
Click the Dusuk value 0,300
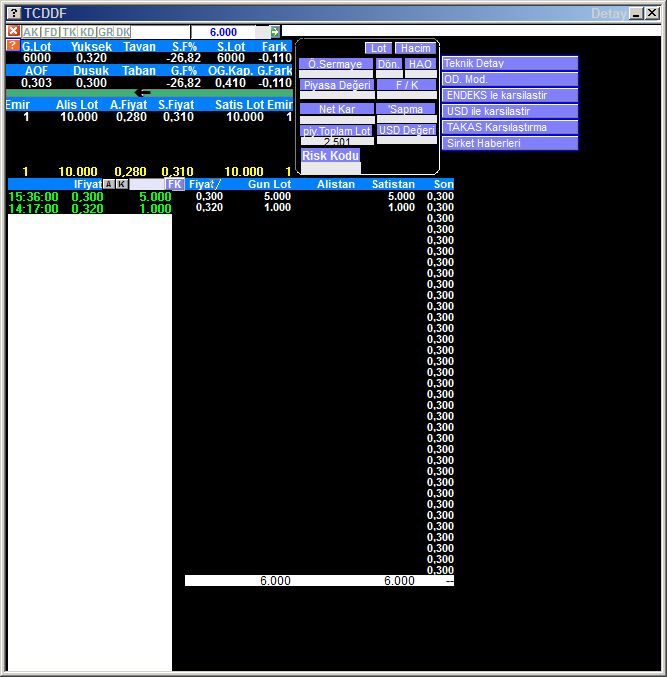[x=91, y=83]
